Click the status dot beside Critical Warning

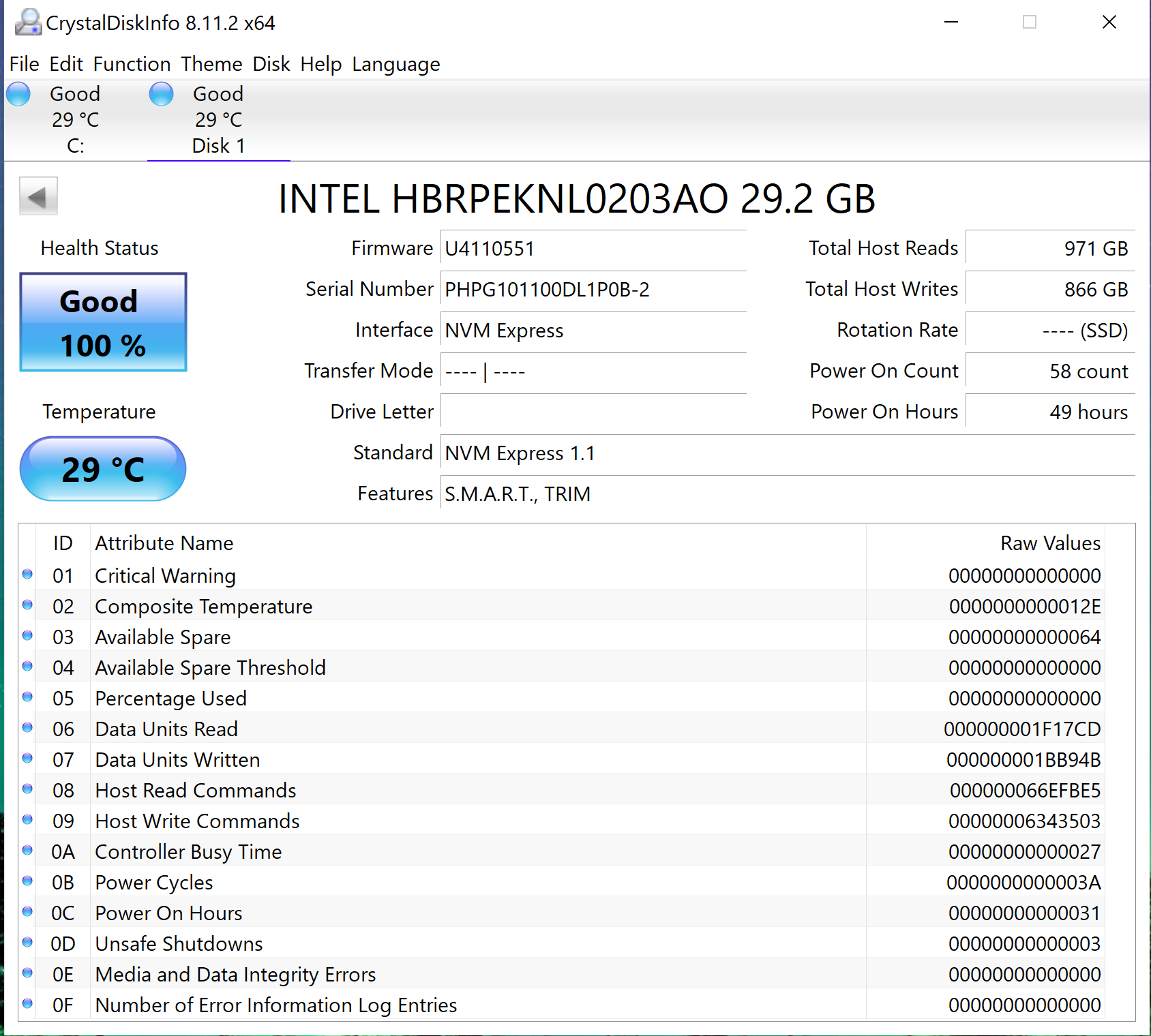[27, 575]
